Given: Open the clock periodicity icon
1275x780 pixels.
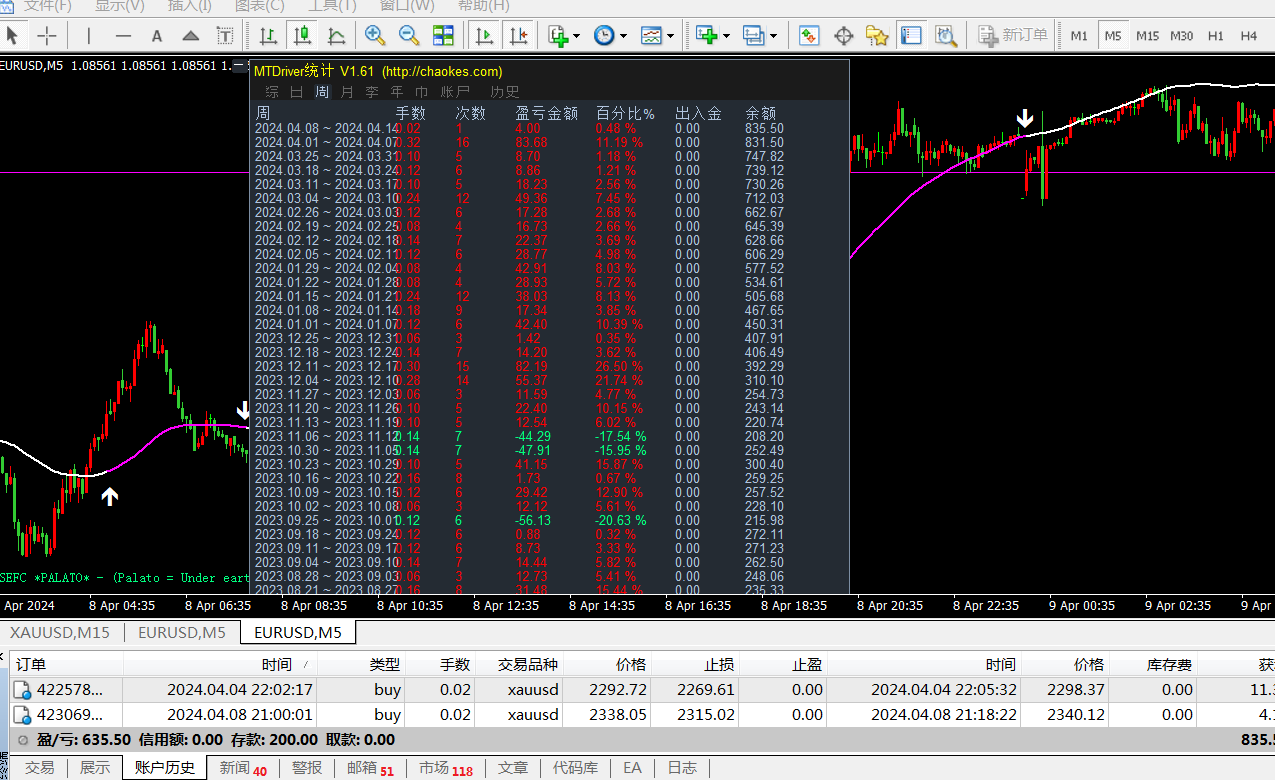Looking at the screenshot, I should point(604,36).
